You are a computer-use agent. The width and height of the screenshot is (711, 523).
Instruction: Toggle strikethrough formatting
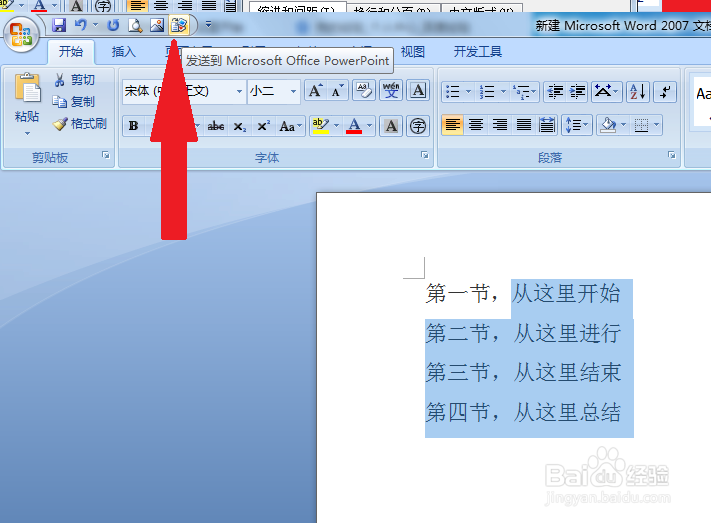216,126
